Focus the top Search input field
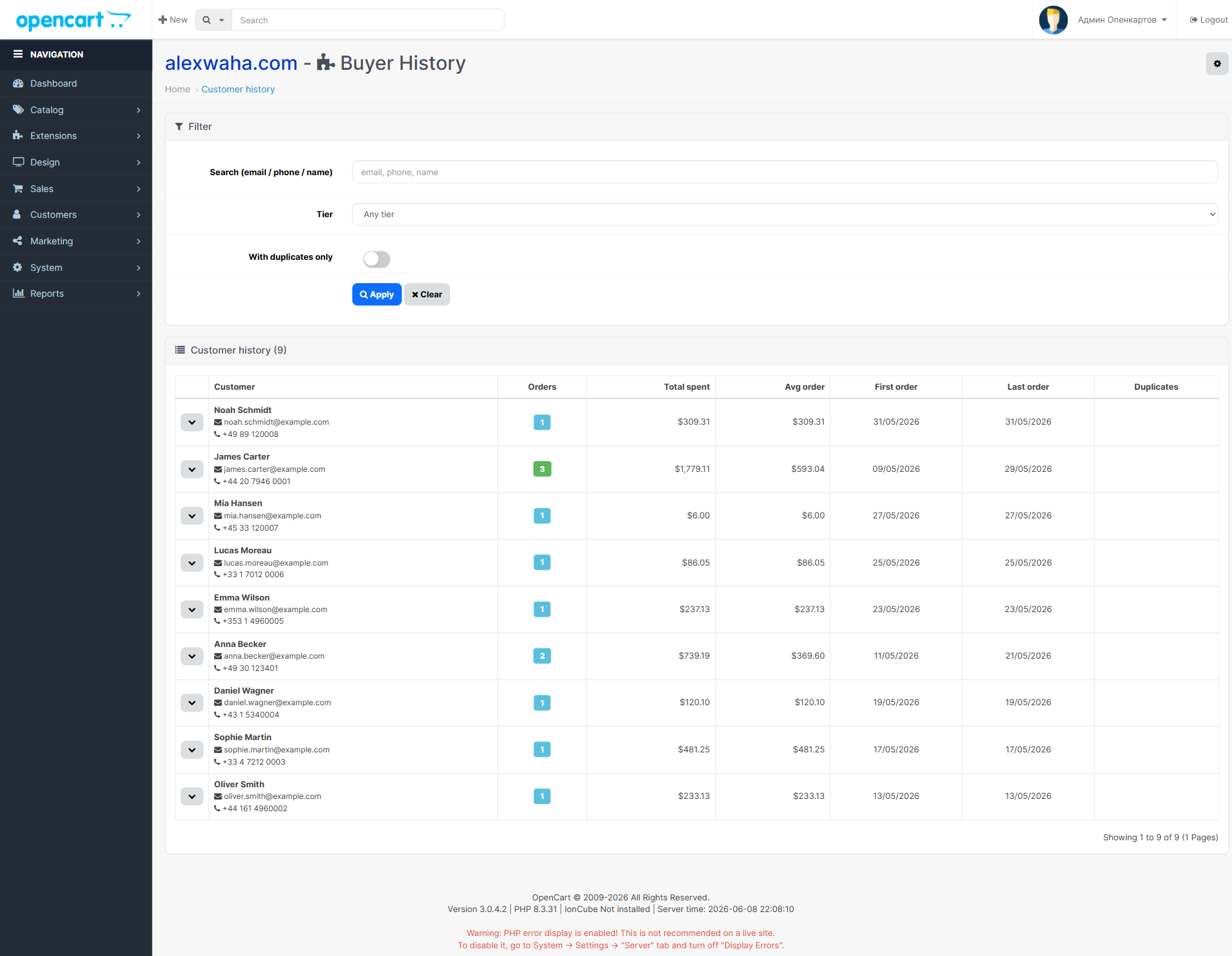Viewport: 1232px width, 956px height. tap(367, 20)
